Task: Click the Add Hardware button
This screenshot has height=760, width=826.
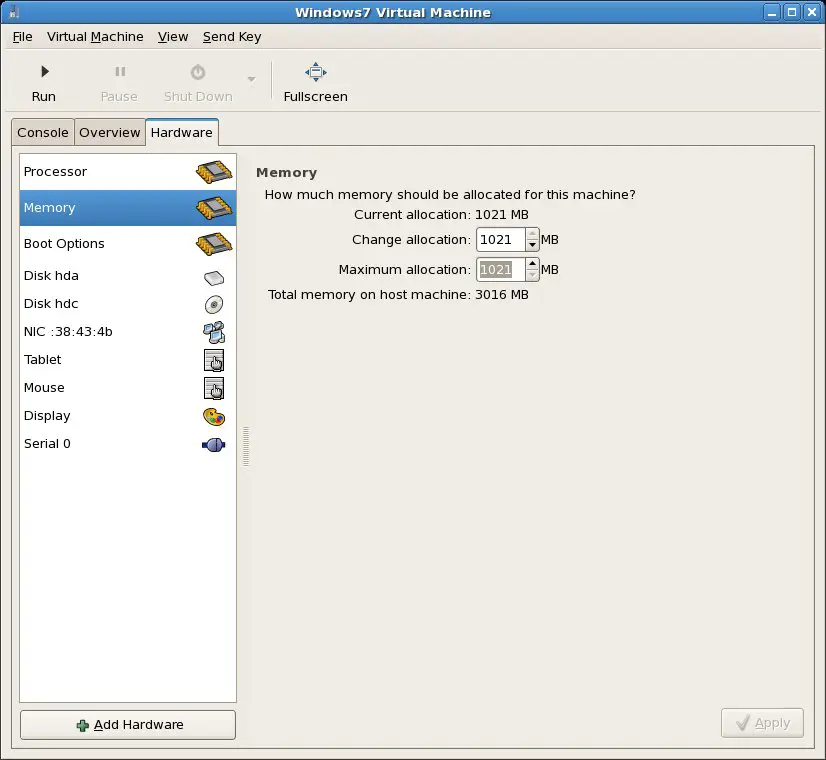Action: 128,725
